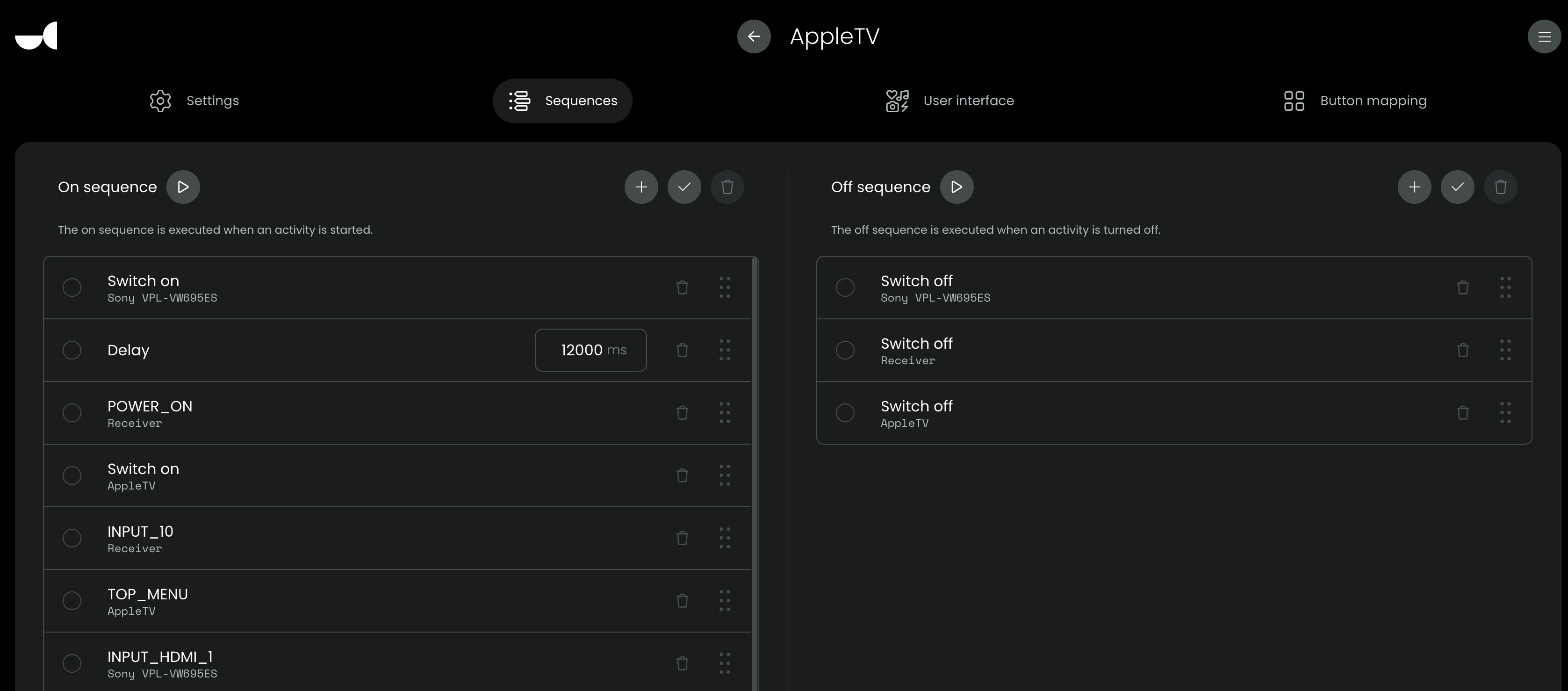Open the Button mapping tab
The height and width of the screenshot is (691, 1568).
pos(1355,101)
